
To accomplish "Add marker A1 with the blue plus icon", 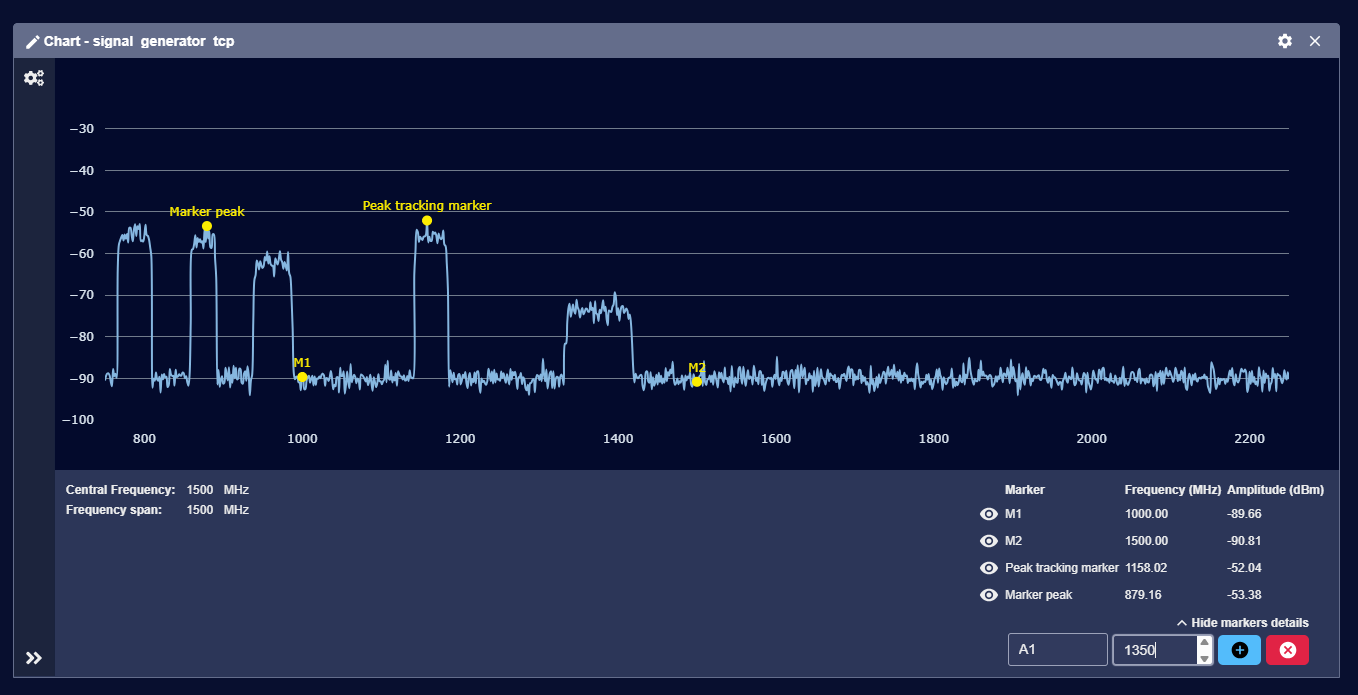I will click(1239, 650).
